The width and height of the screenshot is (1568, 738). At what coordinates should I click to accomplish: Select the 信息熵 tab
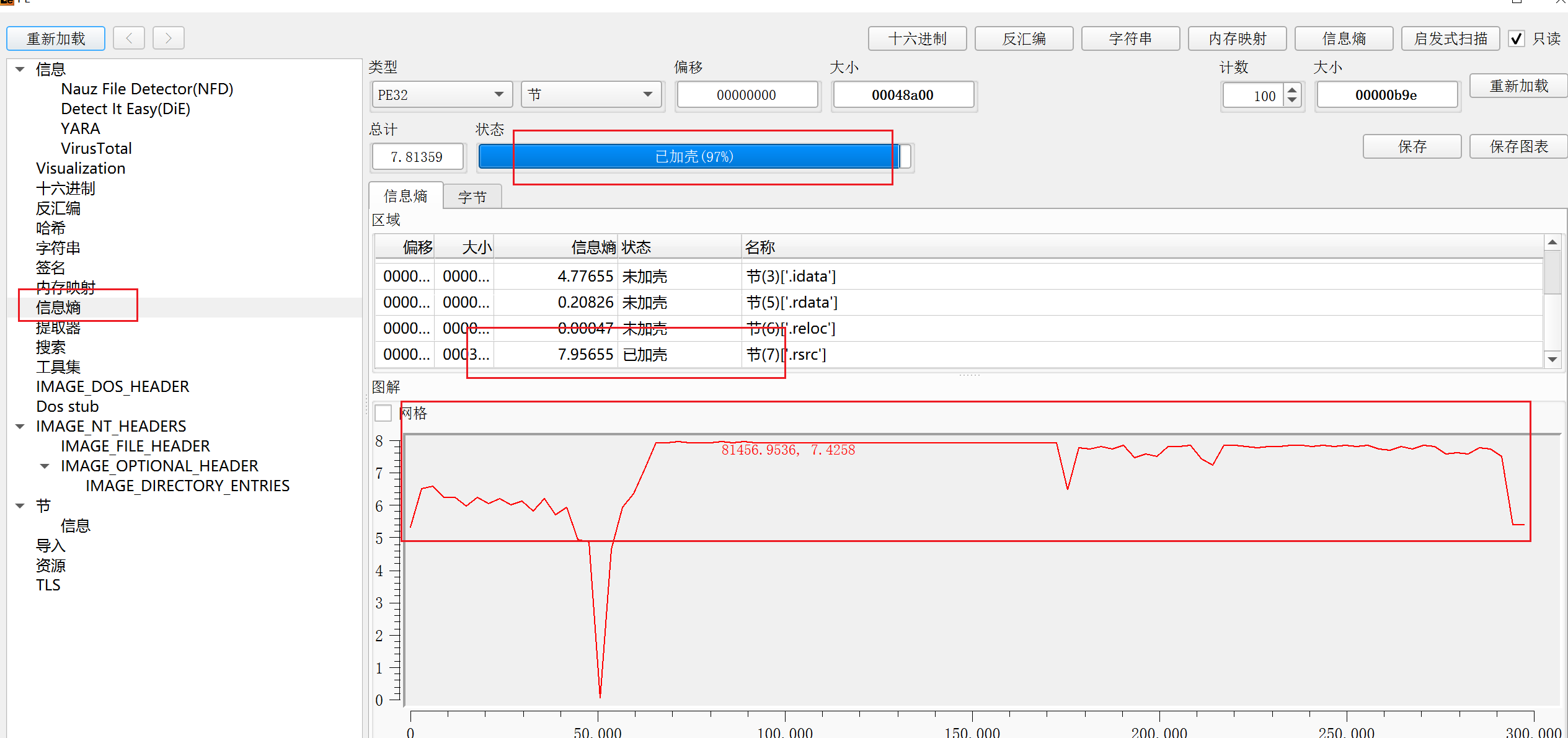click(x=405, y=197)
